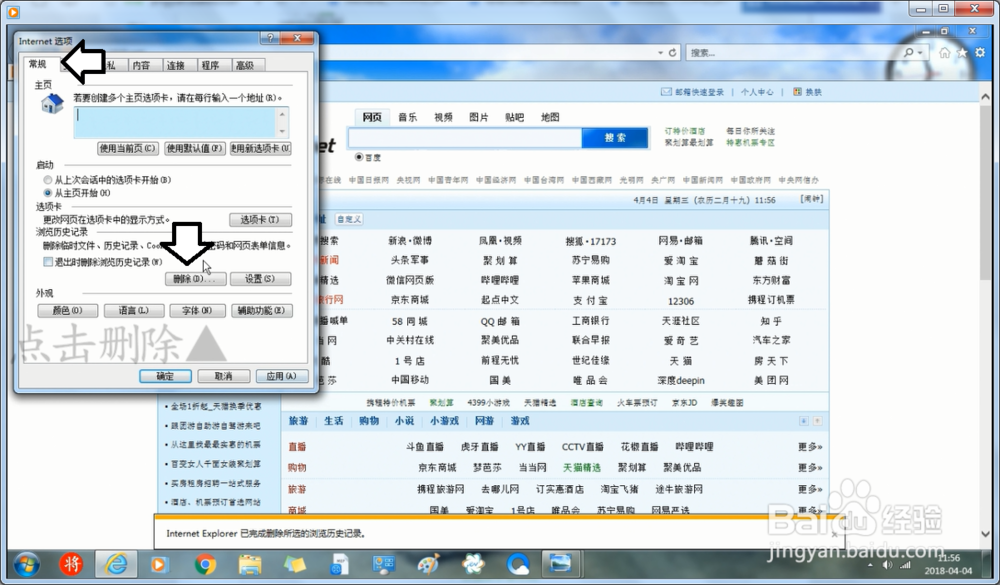
Task: Click the homepage address text box
Action: click(x=175, y=122)
